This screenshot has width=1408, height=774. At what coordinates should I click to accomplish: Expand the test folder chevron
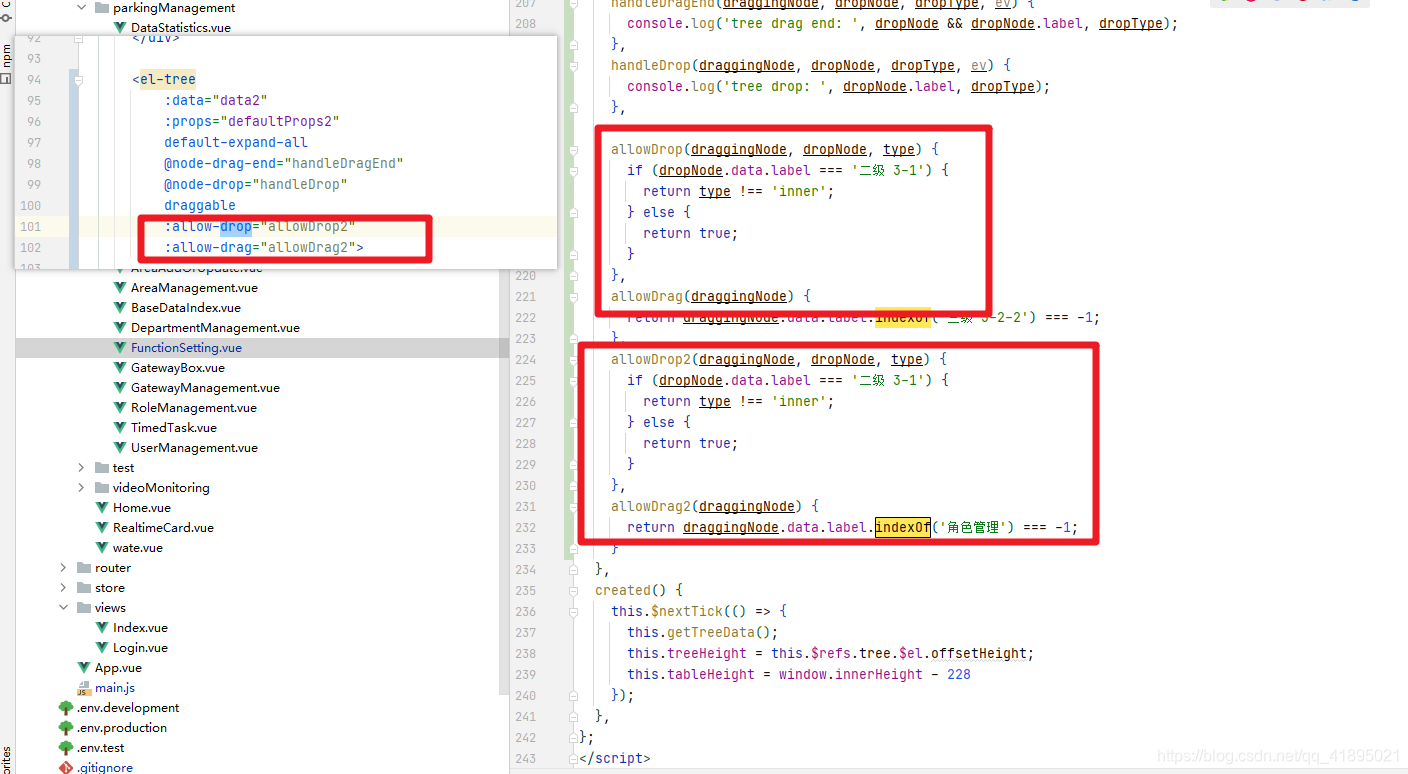point(81,468)
